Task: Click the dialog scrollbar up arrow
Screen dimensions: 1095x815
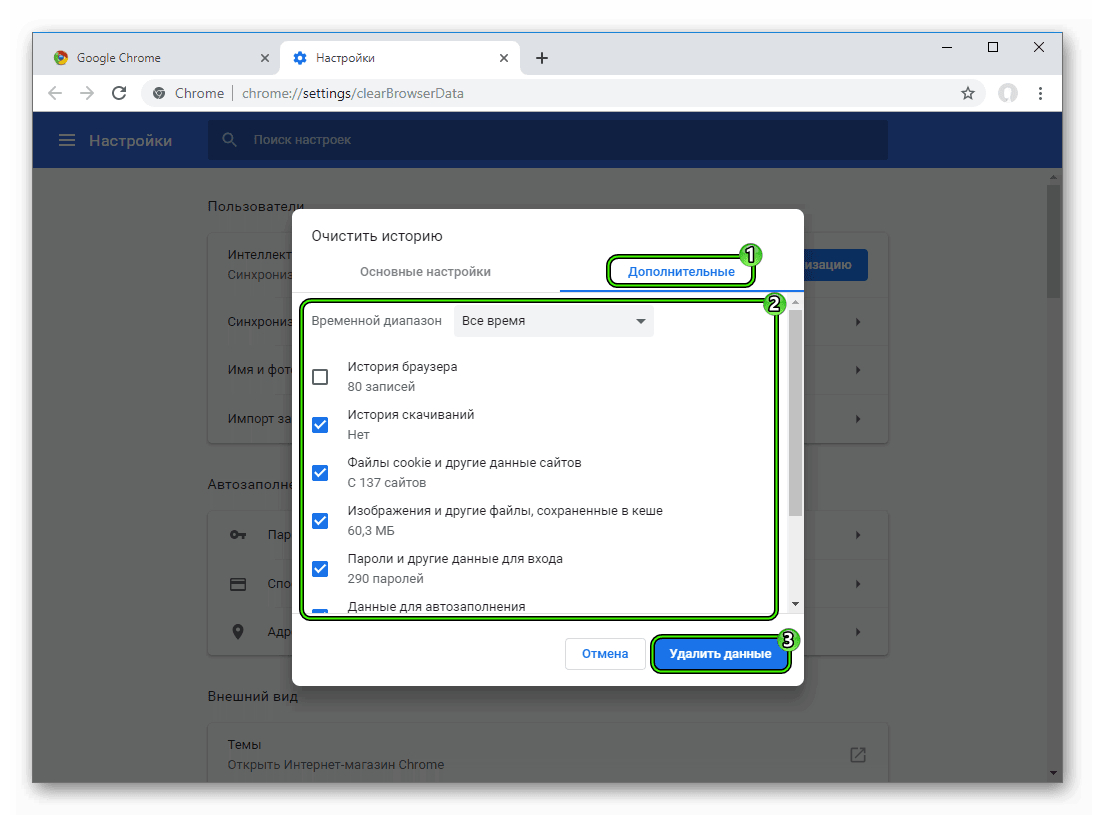Action: pyautogui.click(x=795, y=302)
